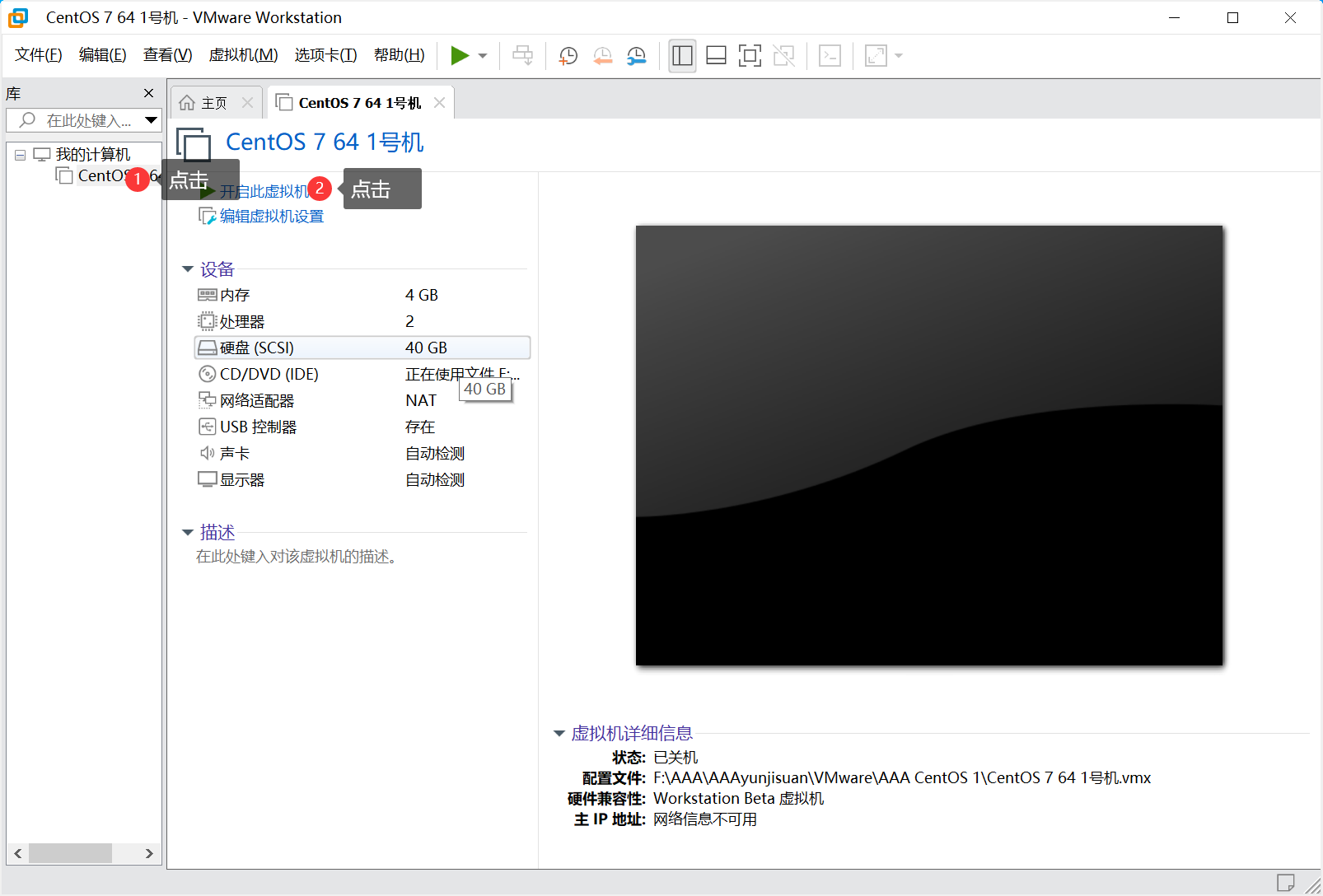Collapse the 设备 section

coord(187,269)
